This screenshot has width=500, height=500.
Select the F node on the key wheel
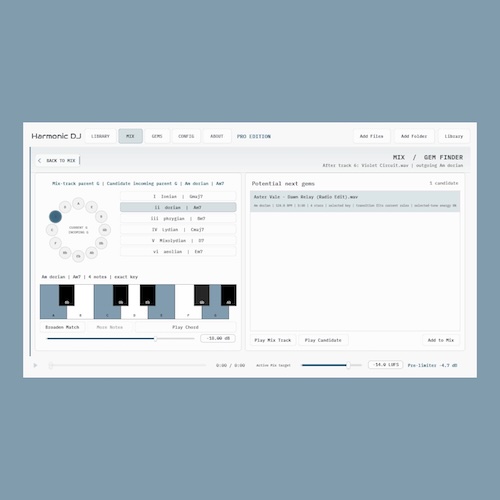tap(55, 243)
